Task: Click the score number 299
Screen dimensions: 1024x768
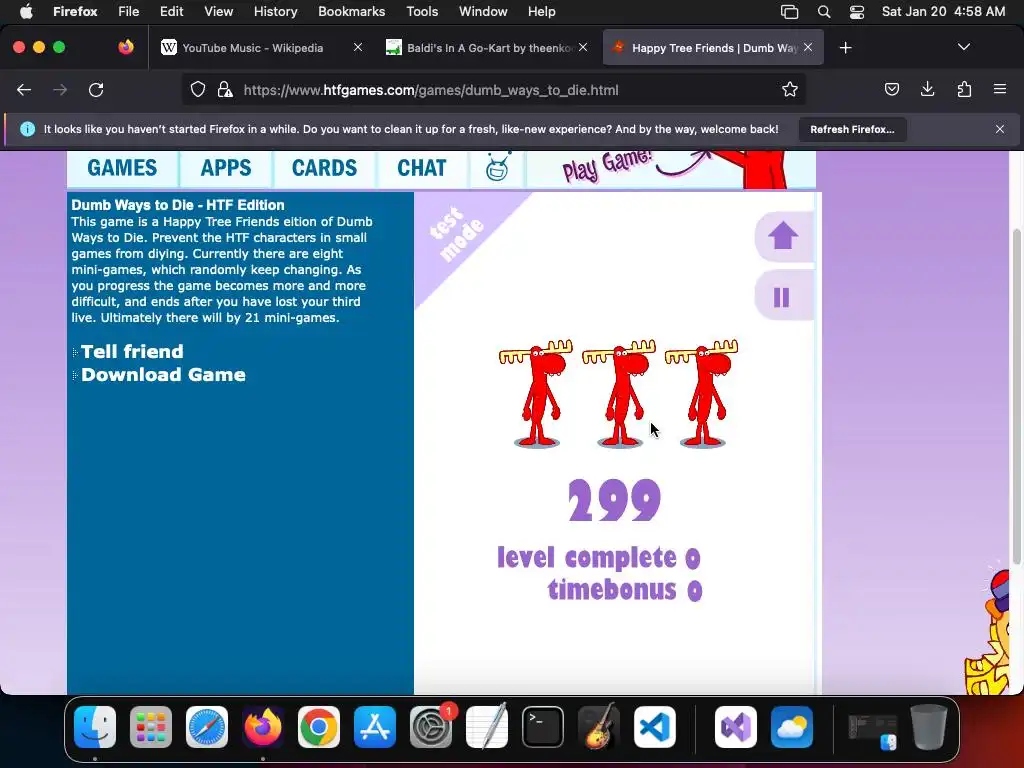Action: pos(614,500)
